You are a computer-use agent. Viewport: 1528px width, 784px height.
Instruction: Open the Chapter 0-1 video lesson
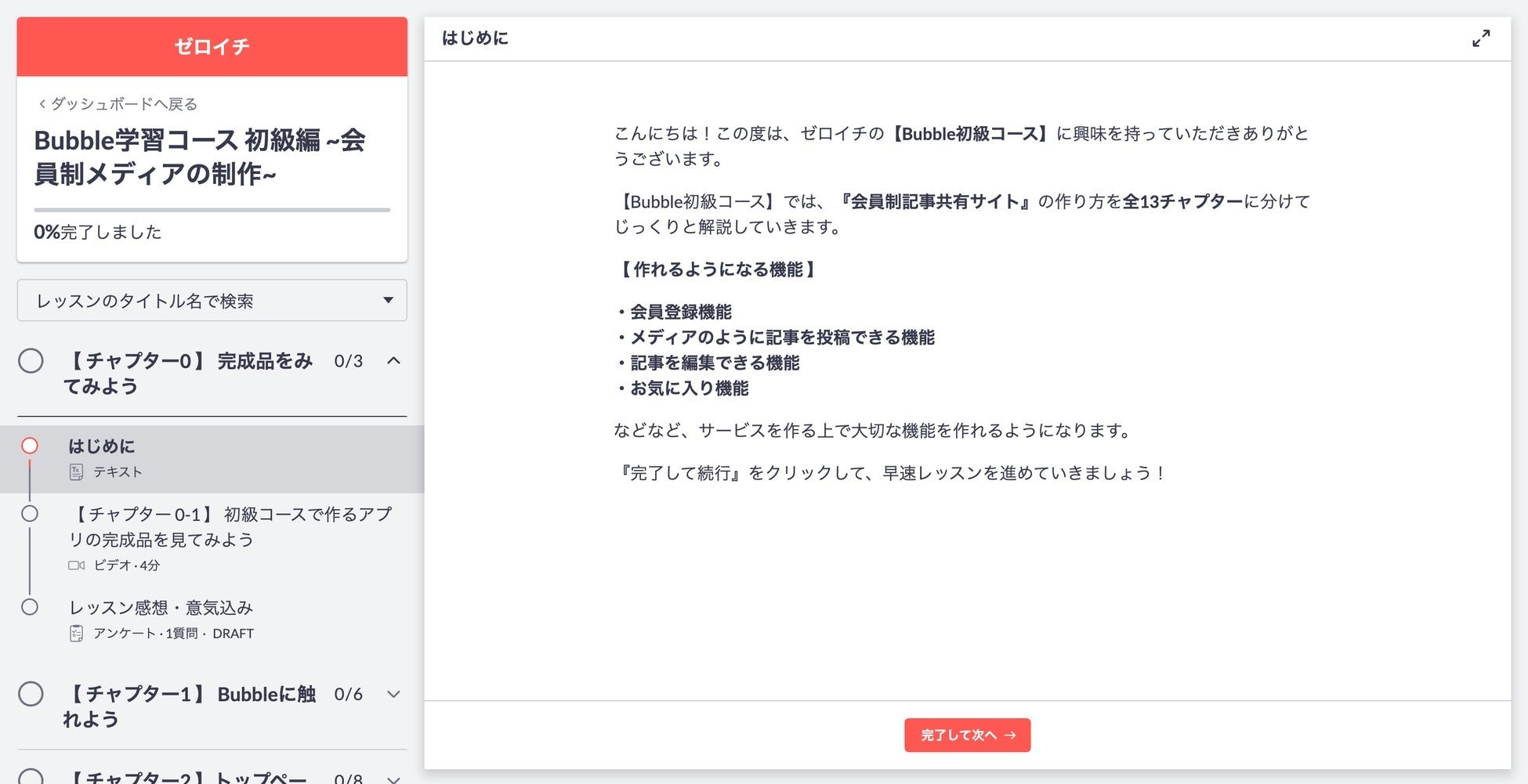(230, 526)
